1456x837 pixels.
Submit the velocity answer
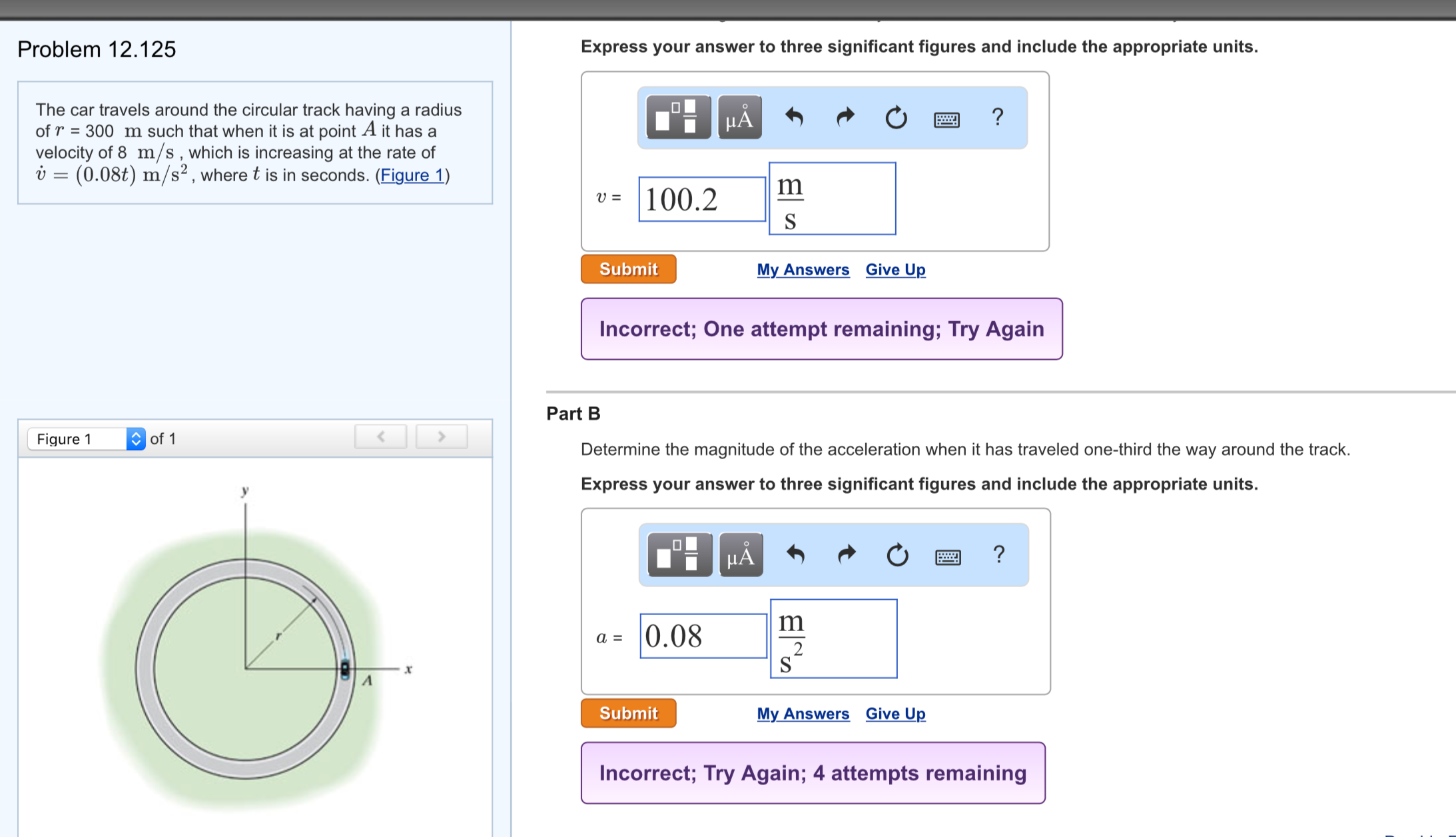point(628,269)
